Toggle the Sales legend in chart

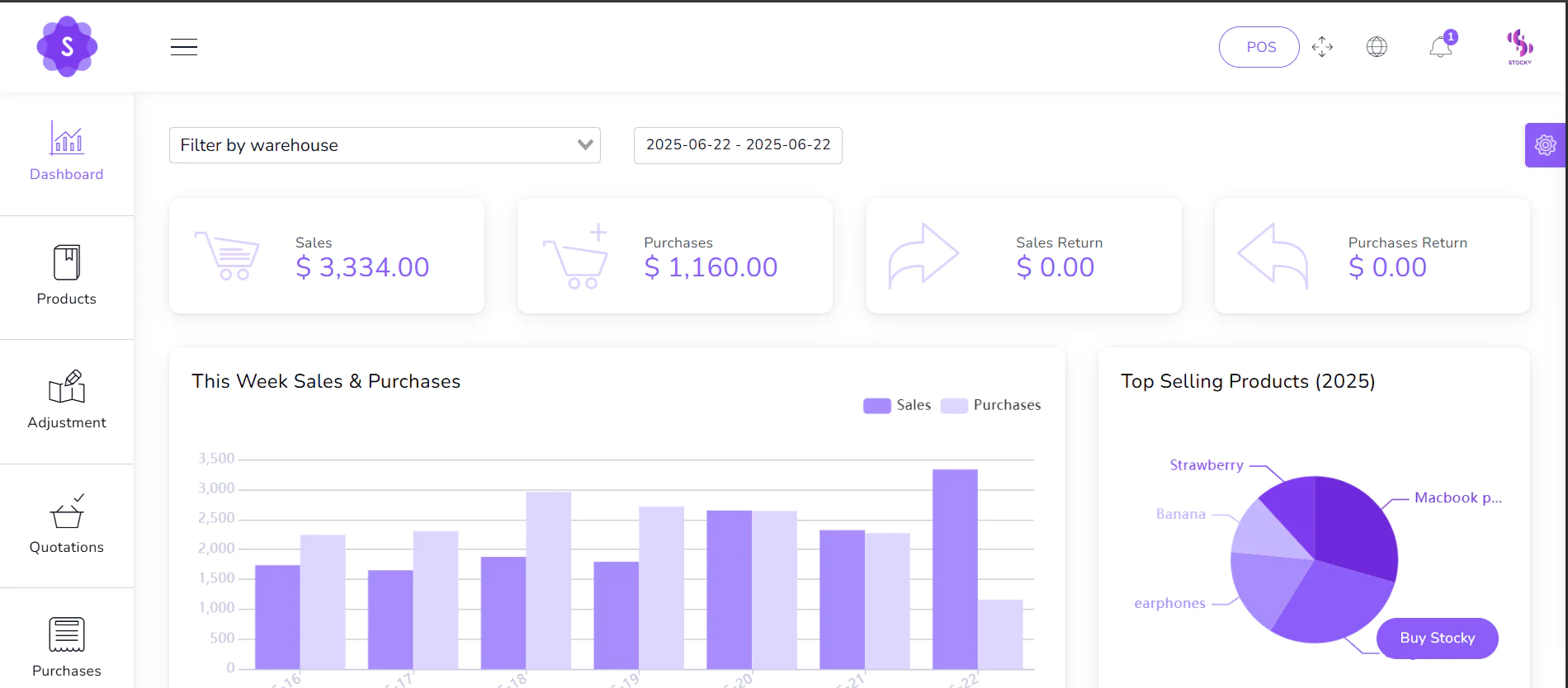[x=897, y=405]
